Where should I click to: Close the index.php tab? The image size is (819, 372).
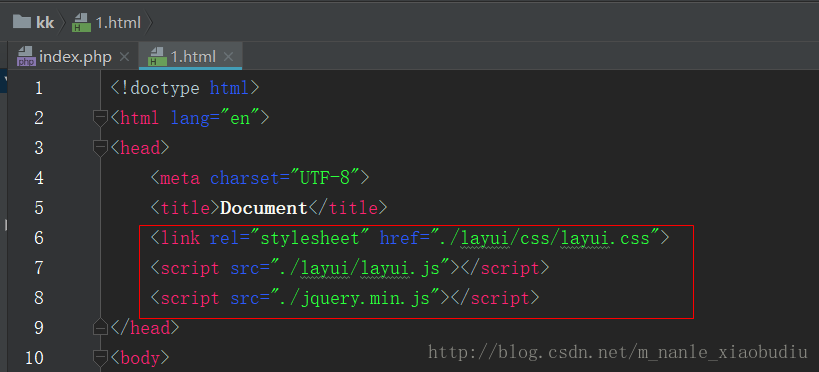124,57
